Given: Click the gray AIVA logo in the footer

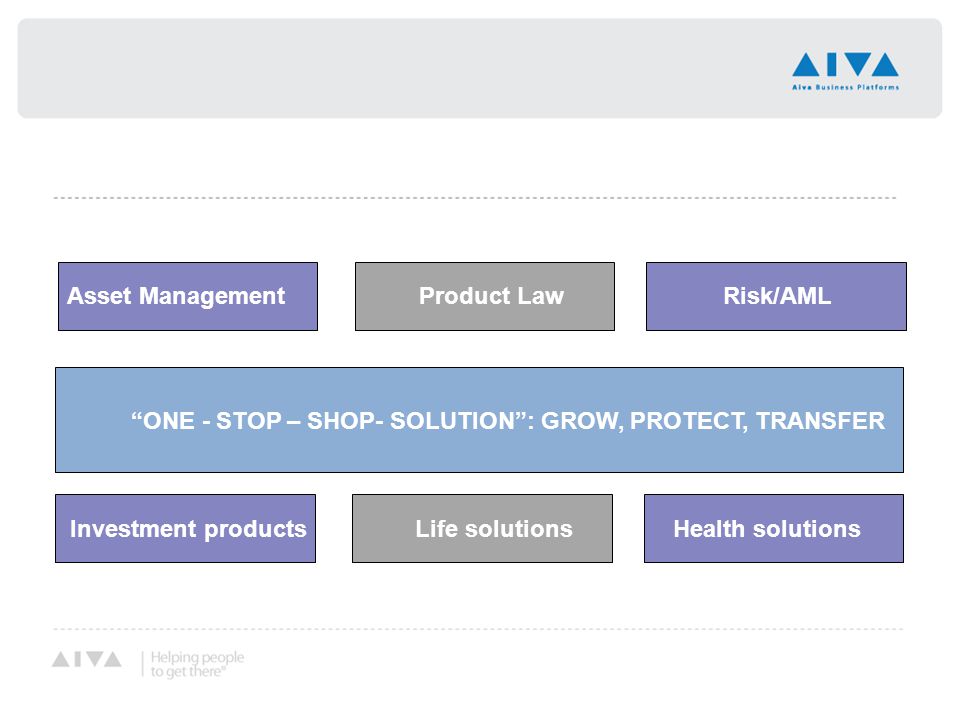Looking at the screenshot, I should pos(86,659).
